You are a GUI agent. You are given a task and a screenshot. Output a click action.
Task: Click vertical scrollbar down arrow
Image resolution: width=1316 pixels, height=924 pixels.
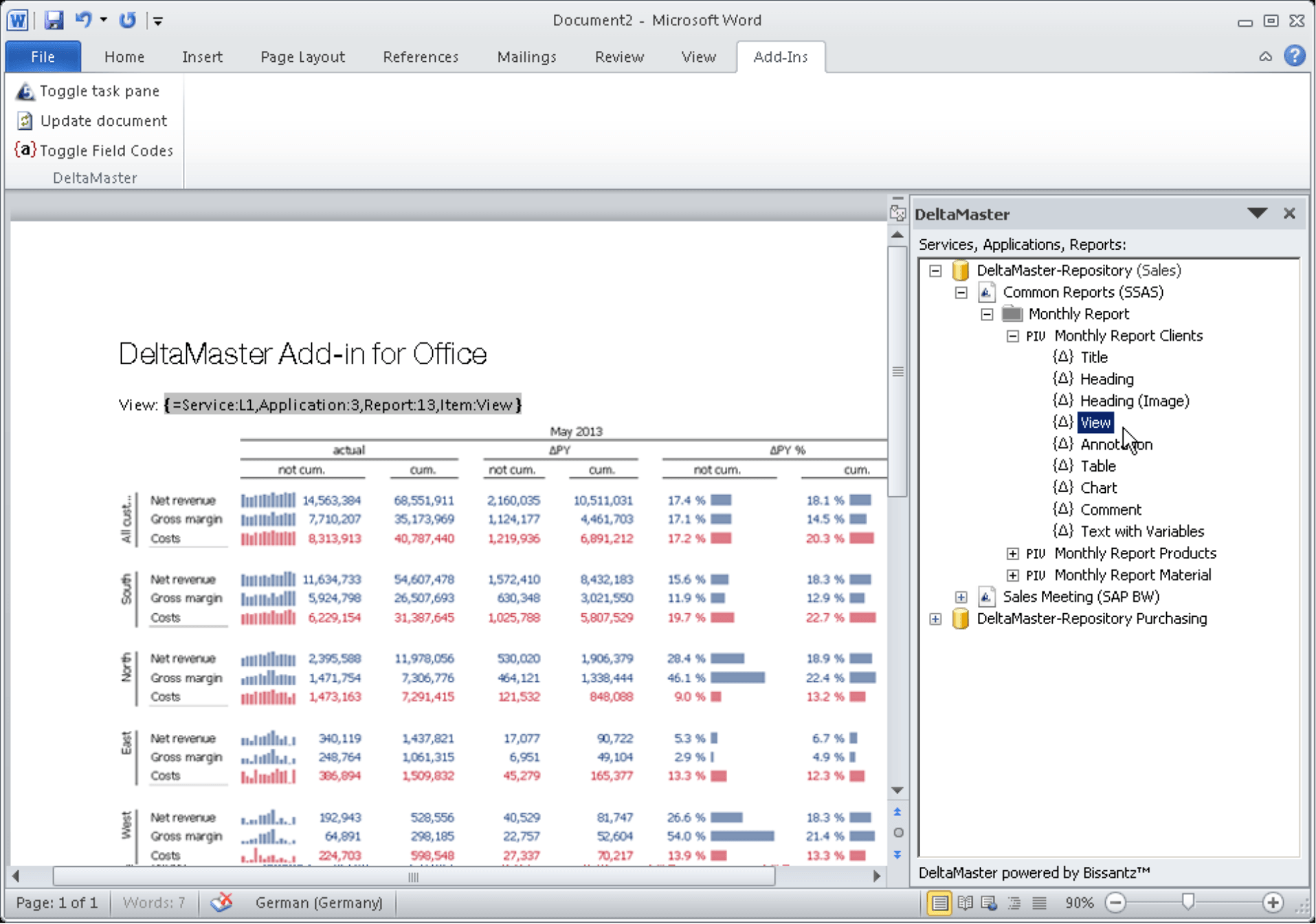pos(897,791)
